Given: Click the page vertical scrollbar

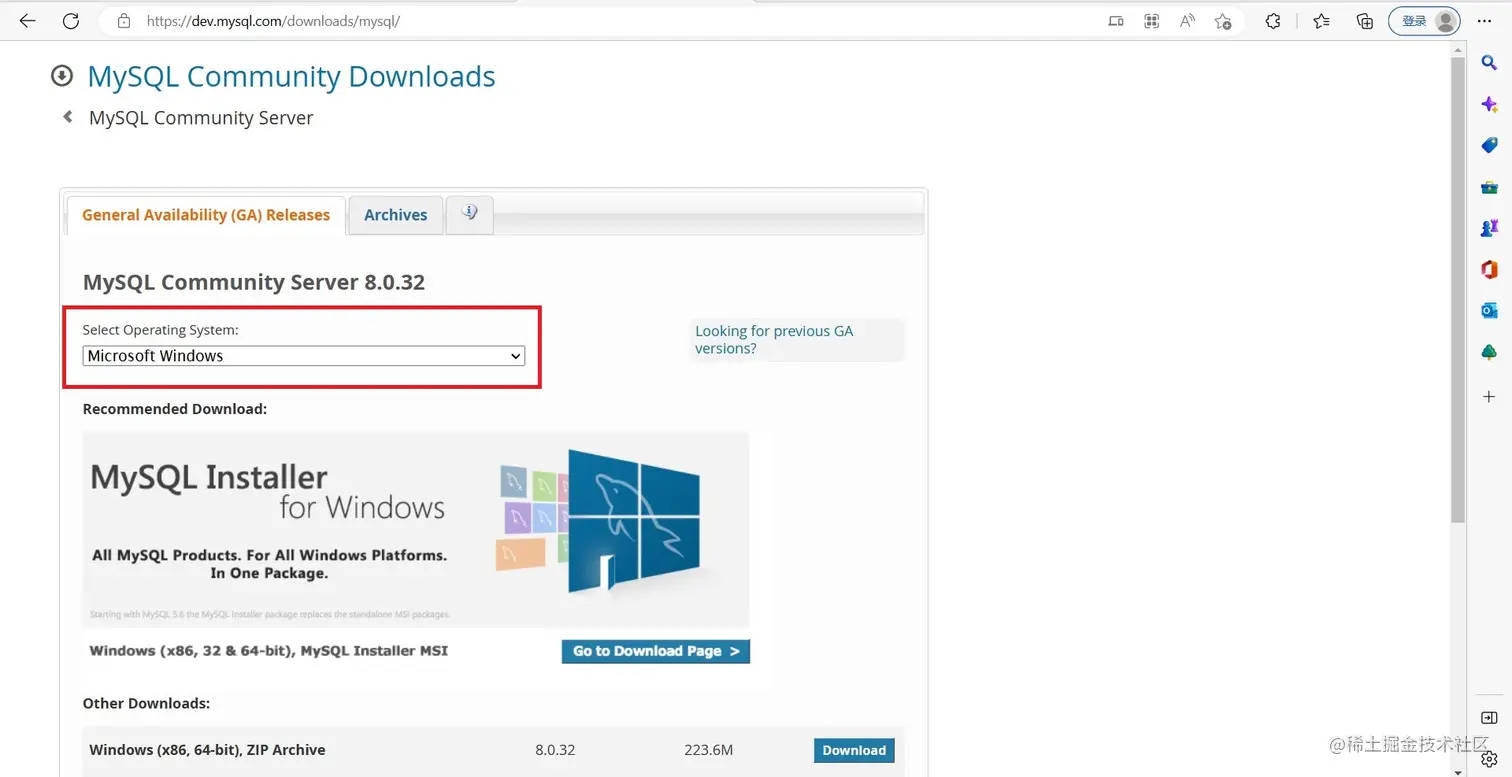Looking at the screenshot, I should click(x=1458, y=290).
